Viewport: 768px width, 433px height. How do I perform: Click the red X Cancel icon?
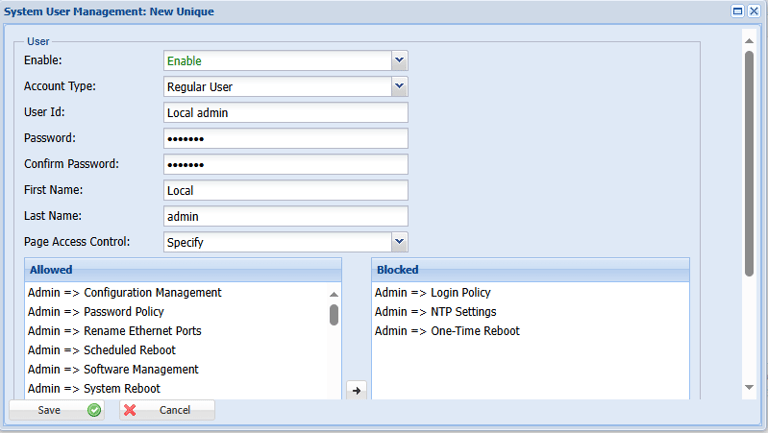point(130,410)
